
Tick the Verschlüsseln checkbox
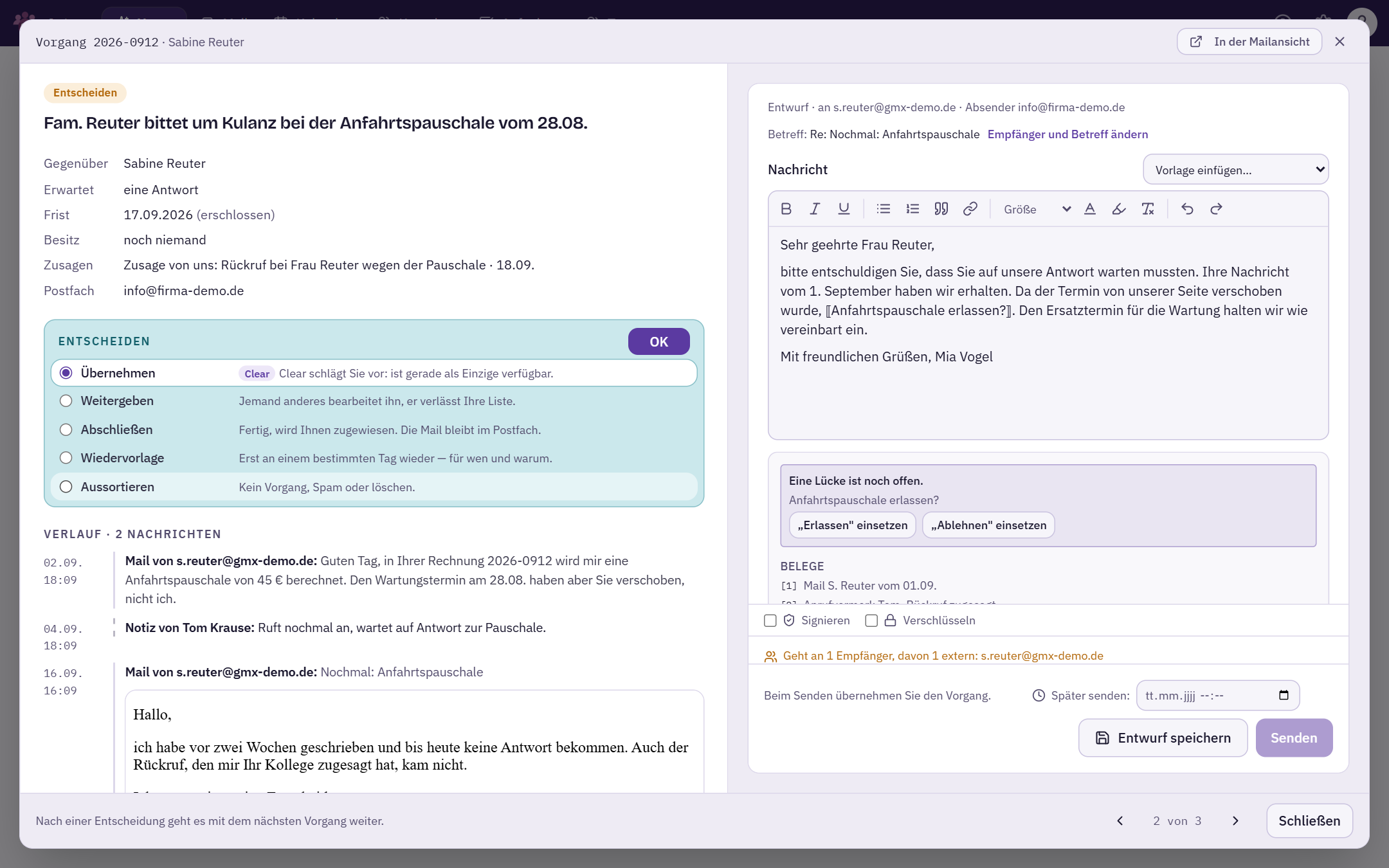[x=871, y=620]
